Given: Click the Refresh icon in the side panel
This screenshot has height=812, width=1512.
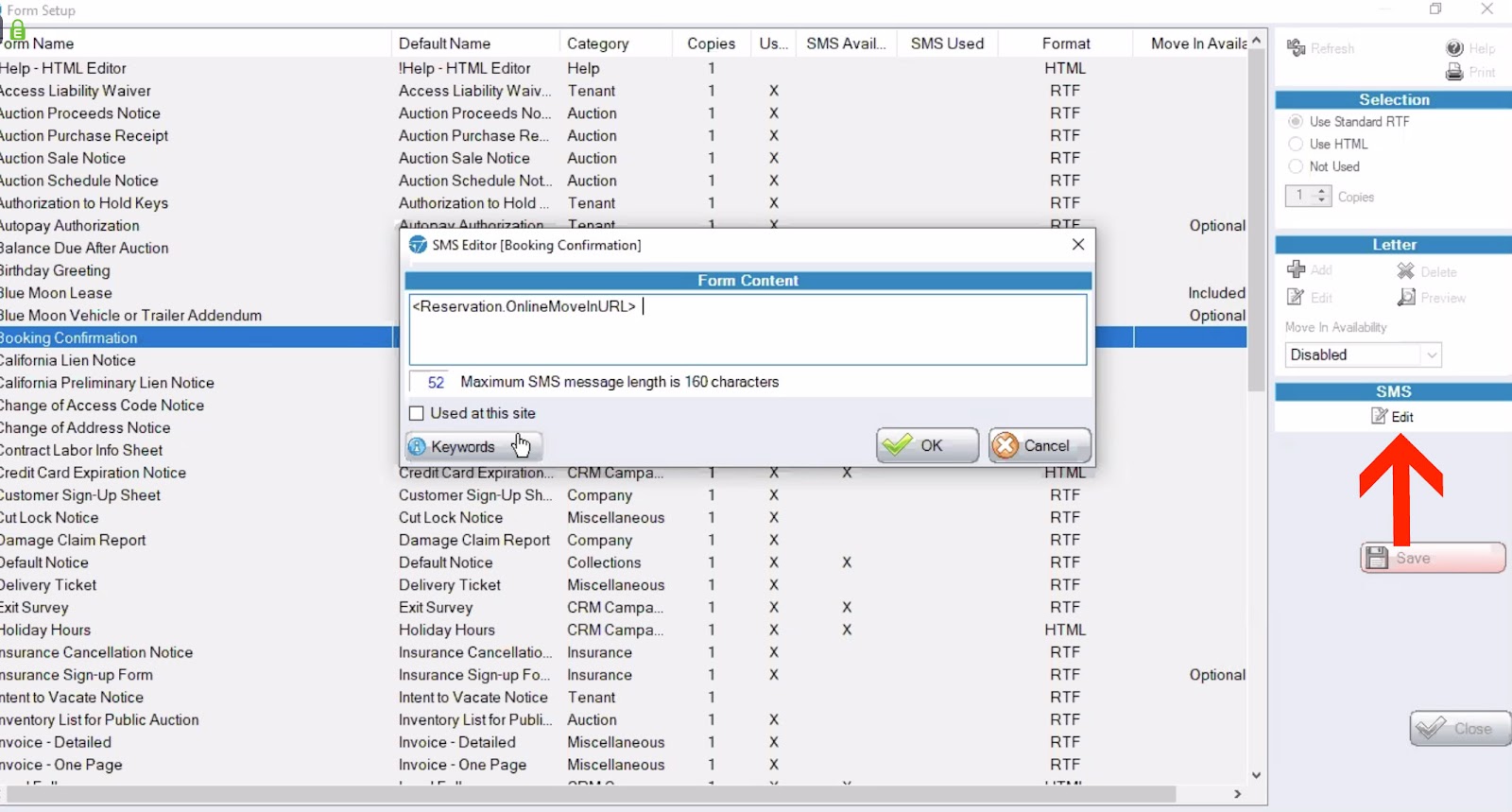Looking at the screenshot, I should click(1296, 48).
